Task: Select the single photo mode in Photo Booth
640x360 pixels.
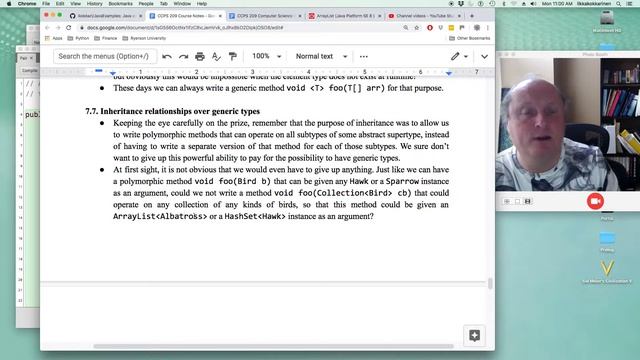Action: (x=517, y=201)
